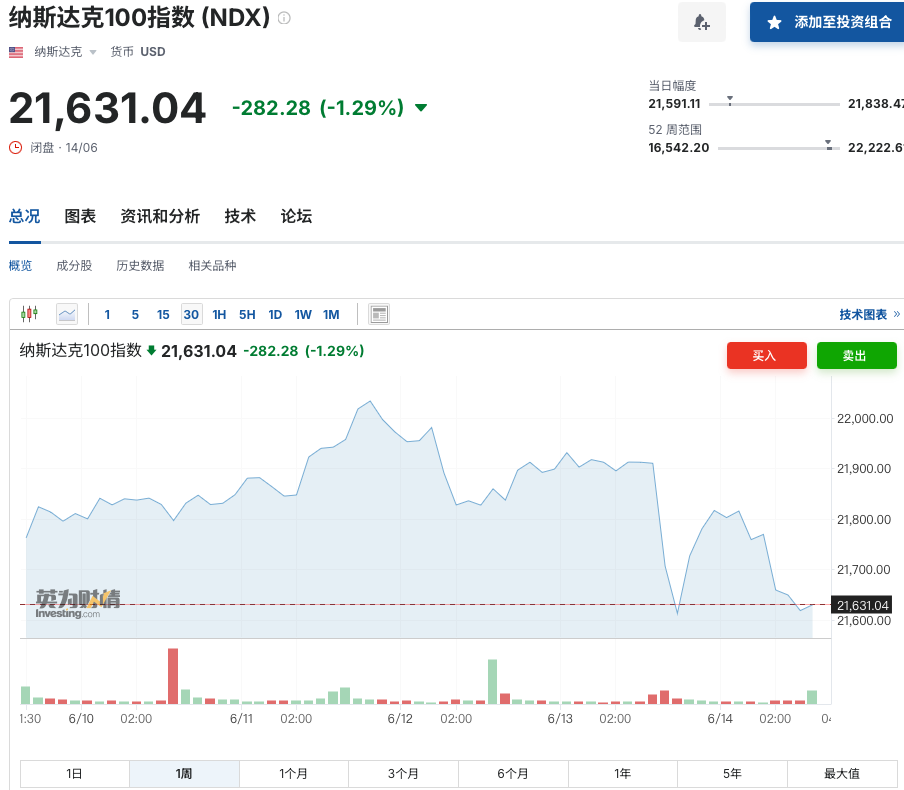Viewport: 904px width, 790px height.
Task: Click the news table icon in chart toolbar
Action: click(379, 314)
